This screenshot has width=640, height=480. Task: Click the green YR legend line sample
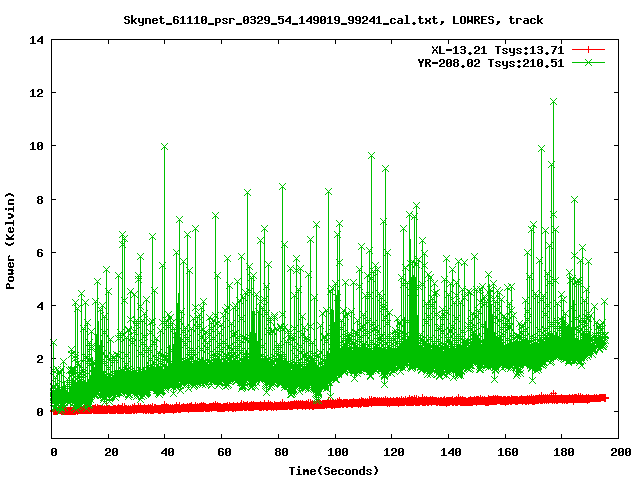pyautogui.click(x=588, y=62)
